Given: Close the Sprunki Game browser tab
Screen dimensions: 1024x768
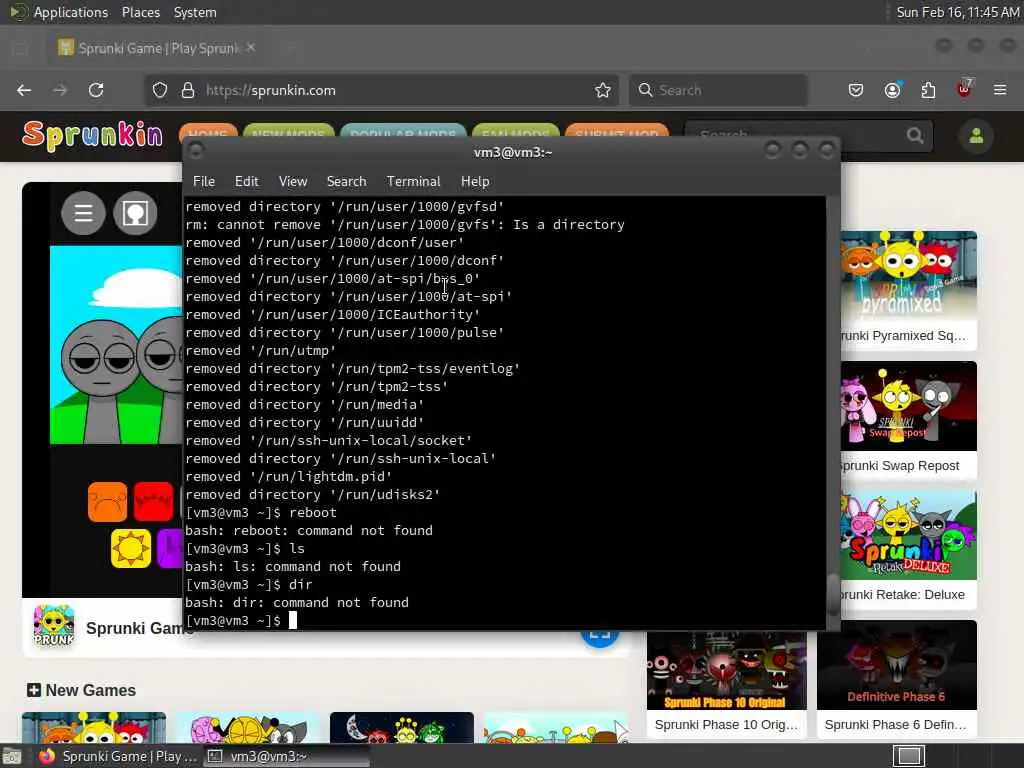Looking at the screenshot, I should click(251, 48).
